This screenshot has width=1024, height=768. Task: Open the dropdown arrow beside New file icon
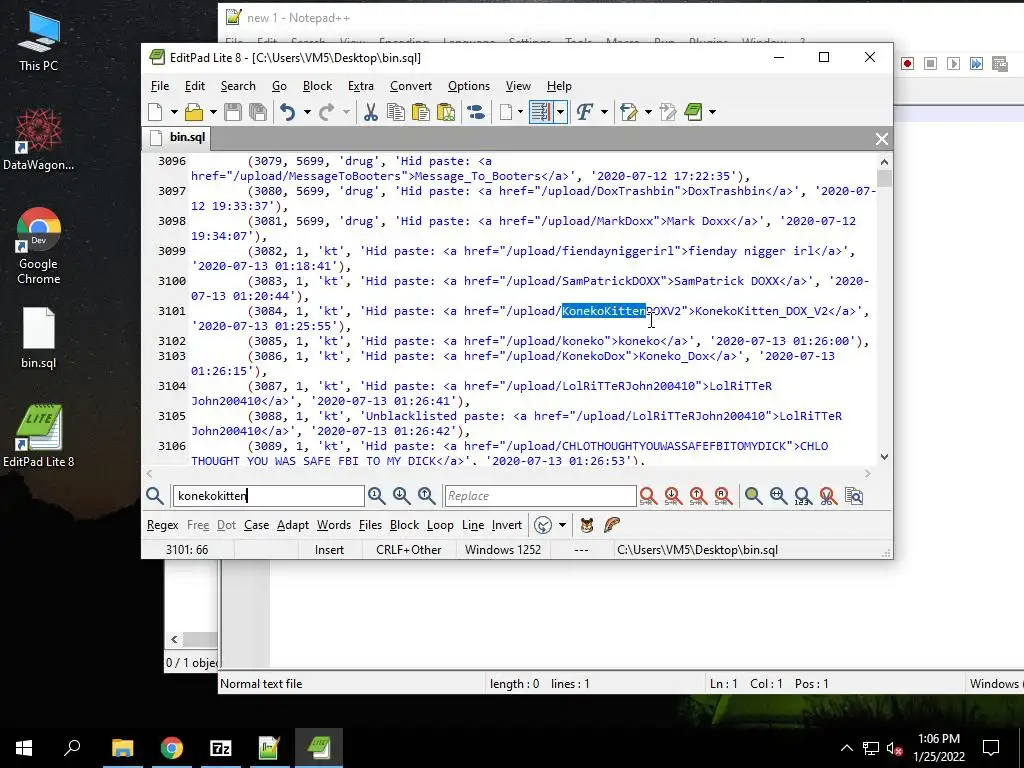(x=174, y=112)
